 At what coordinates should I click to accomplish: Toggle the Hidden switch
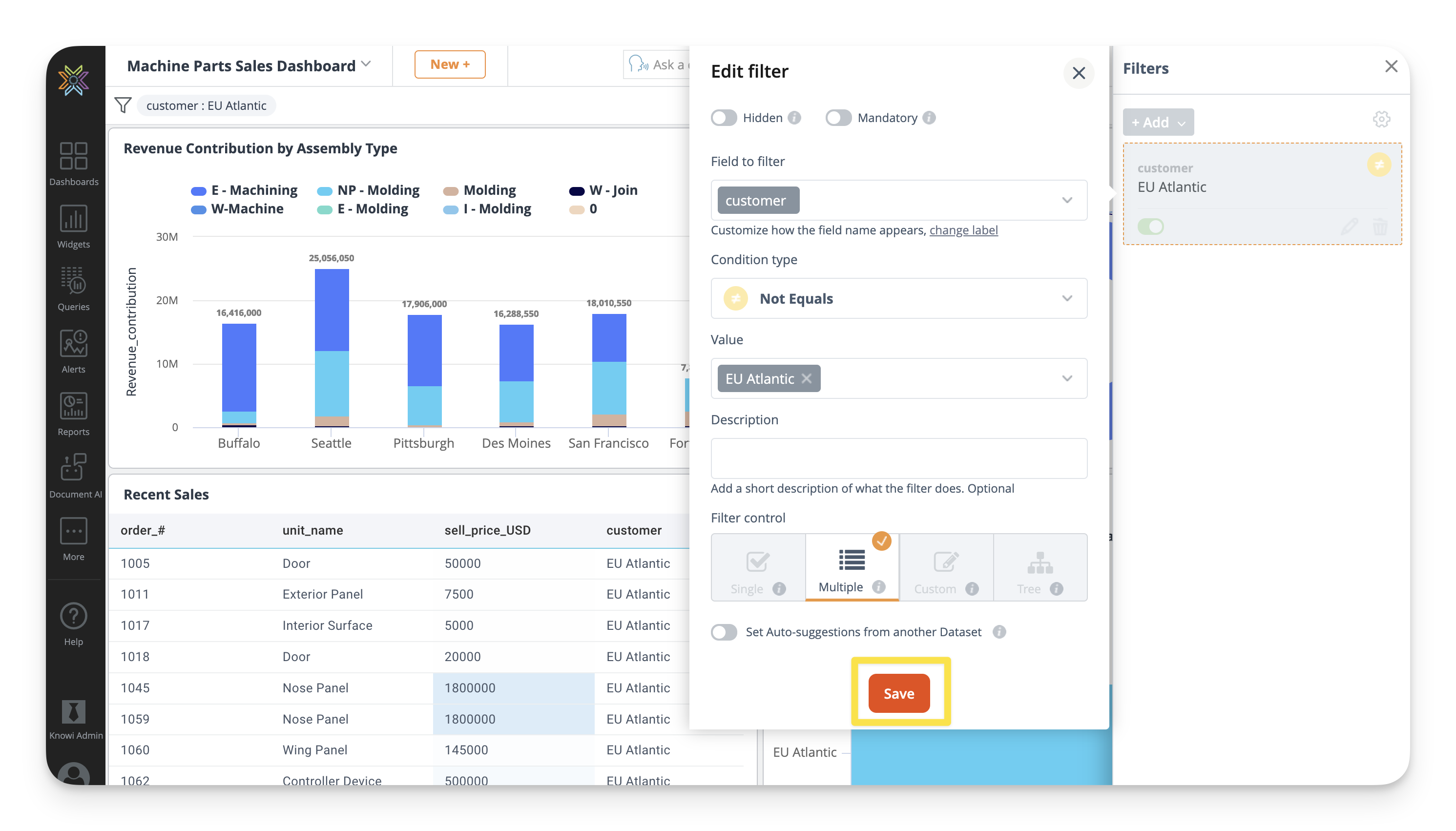click(x=724, y=118)
